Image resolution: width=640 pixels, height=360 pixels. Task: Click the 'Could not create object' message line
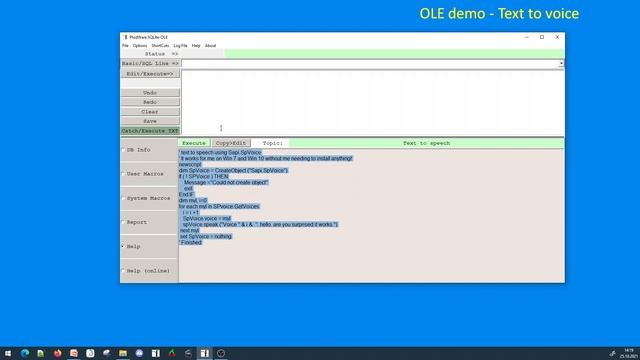pyautogui.click(x=226, y=182)
